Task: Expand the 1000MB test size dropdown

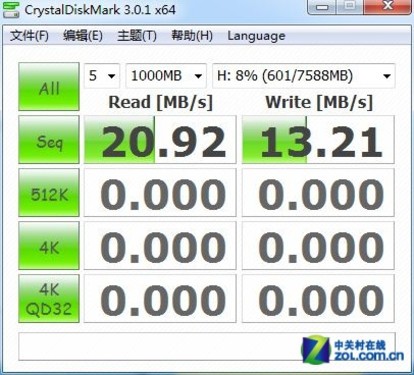Action: coord(166,76)
